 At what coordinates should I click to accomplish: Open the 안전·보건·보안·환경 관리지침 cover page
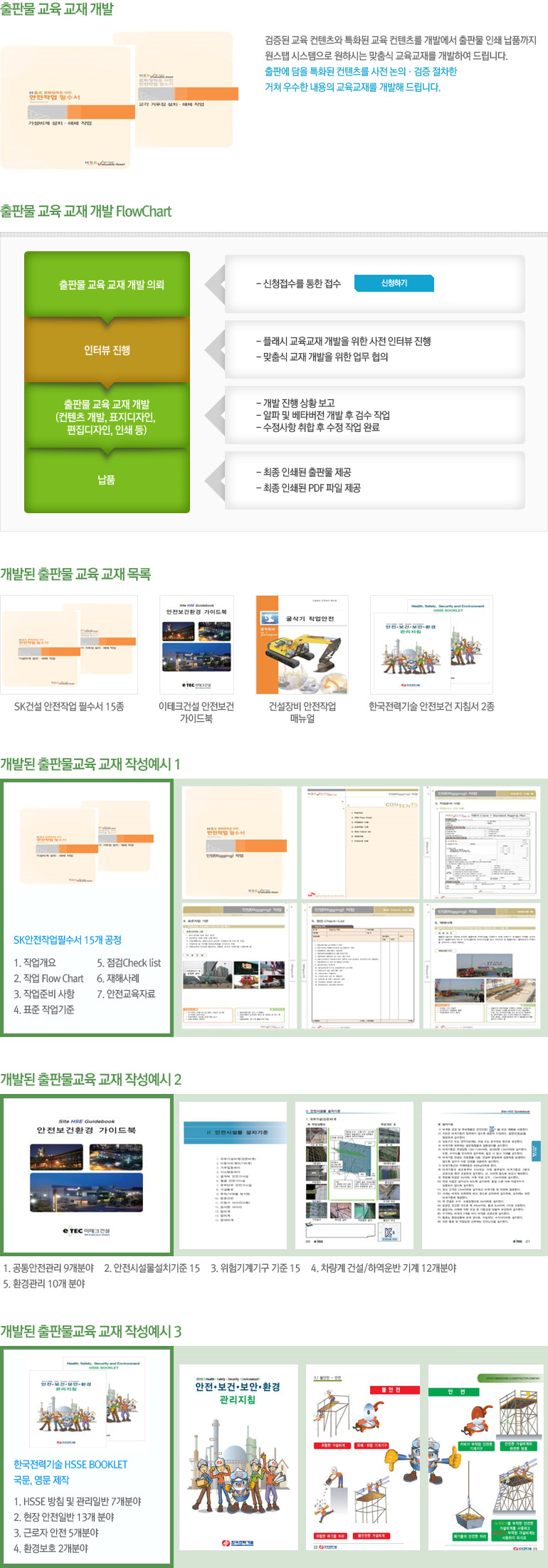pos(238,1457)
